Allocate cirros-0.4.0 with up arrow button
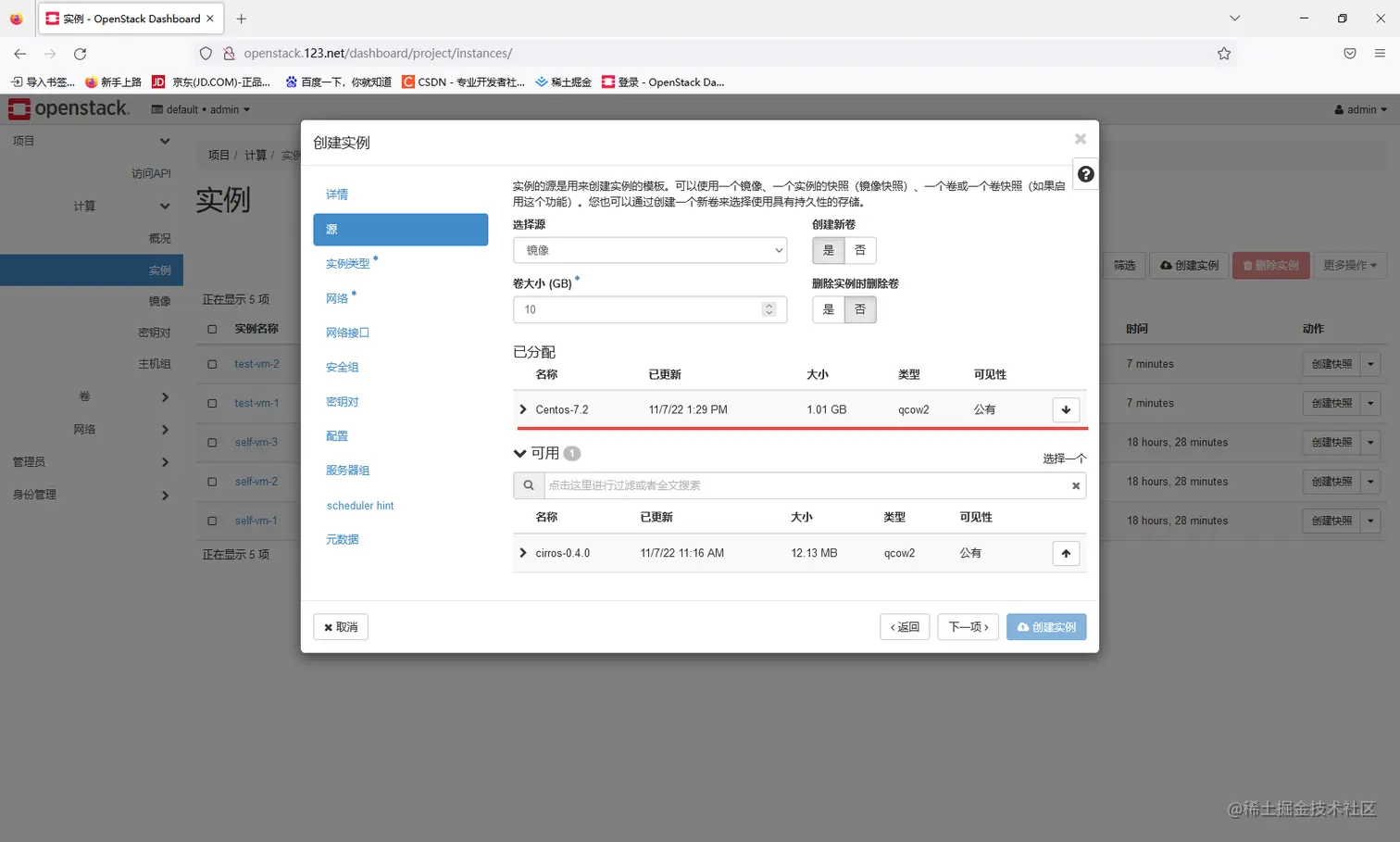This screenshot has width=1400, height=842. tap(1066, 553)
